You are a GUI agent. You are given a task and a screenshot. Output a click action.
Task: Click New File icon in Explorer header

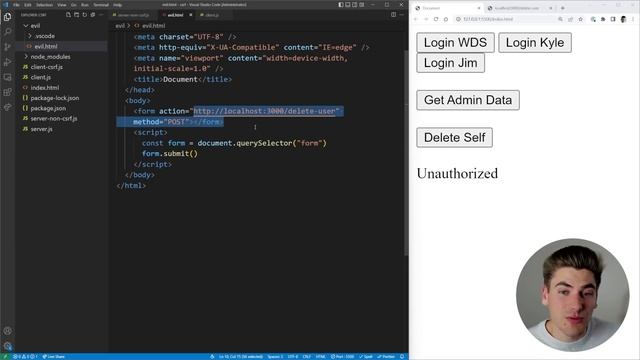point(68,15)
